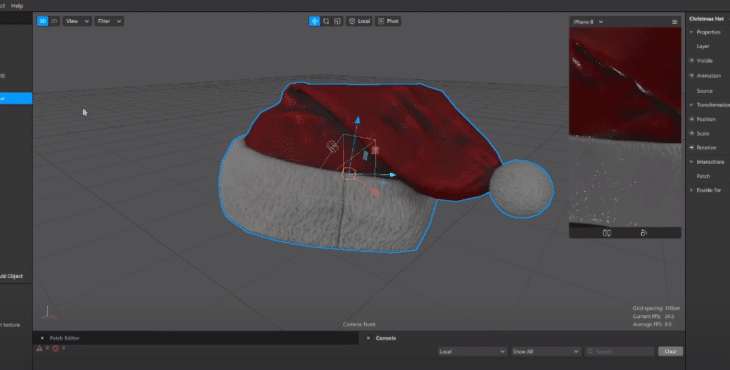Screen dimensions: 730x370
Task: Click the Add Object button
Action: pyautogui.click(x=11, y=276)
